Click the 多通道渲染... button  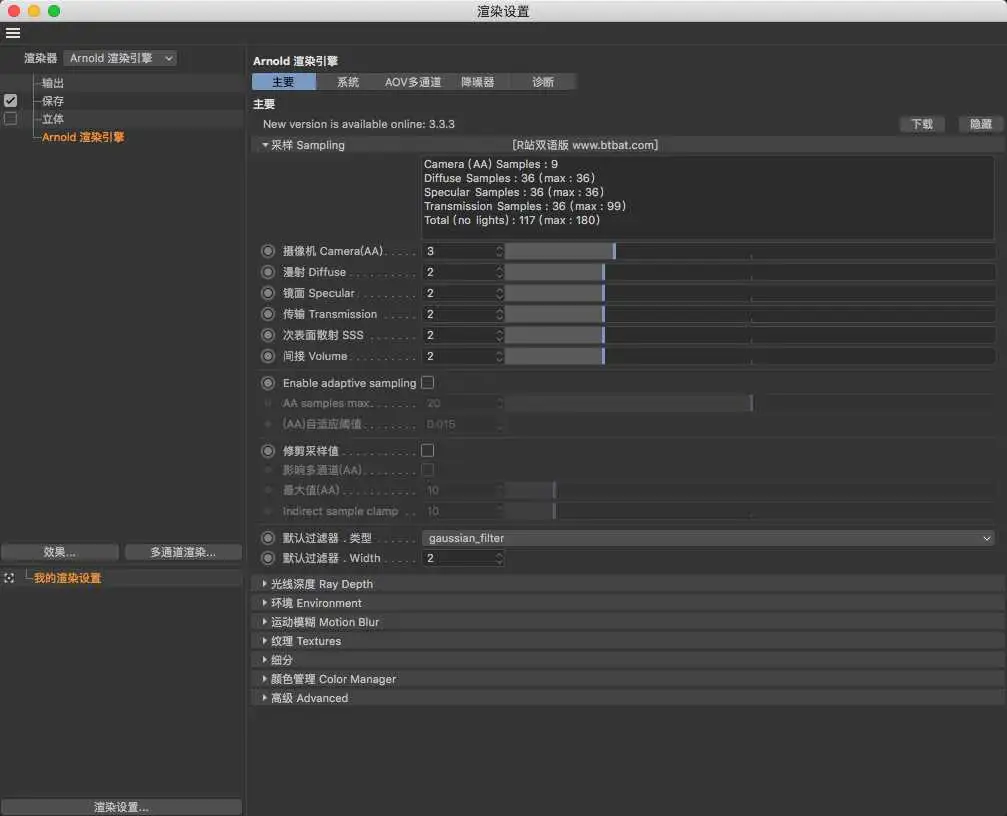tap(183, 552)
